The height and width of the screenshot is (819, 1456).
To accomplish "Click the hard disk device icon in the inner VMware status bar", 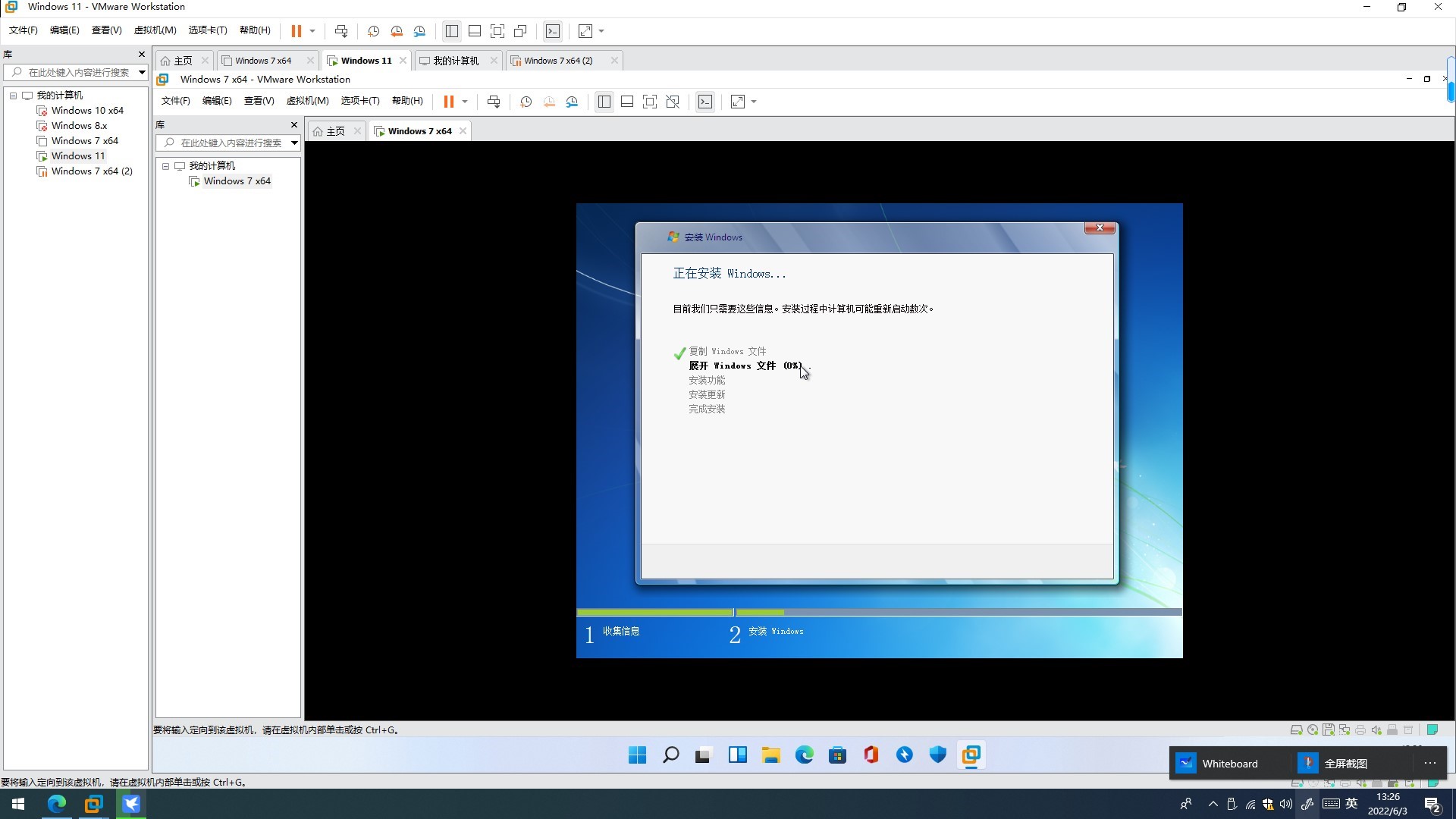I will coord(1297,730).
